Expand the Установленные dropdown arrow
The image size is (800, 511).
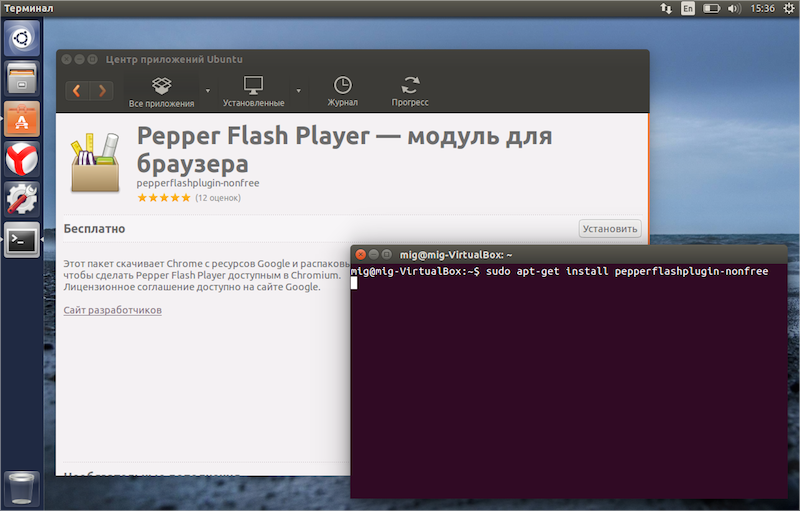(x=298, y=91)
